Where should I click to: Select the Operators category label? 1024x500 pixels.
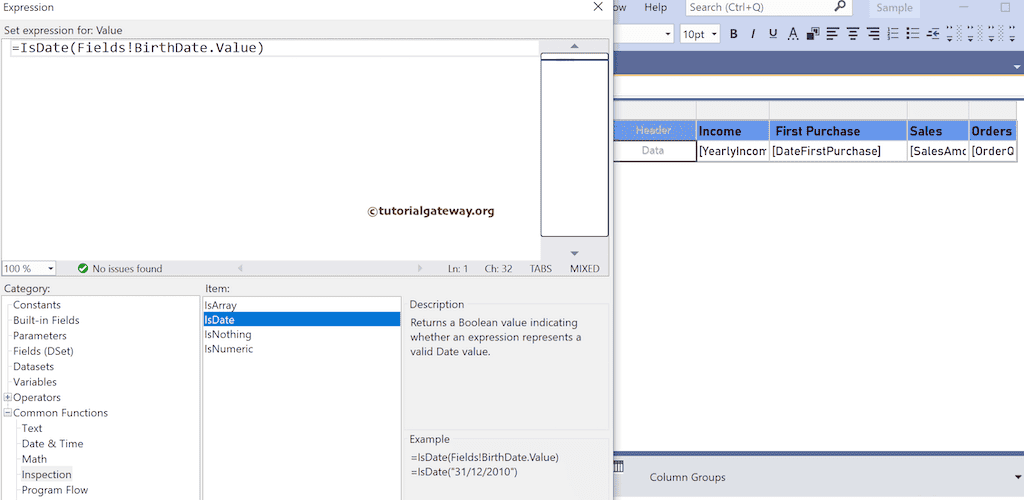pyautogui.click(x=37, y=398)
